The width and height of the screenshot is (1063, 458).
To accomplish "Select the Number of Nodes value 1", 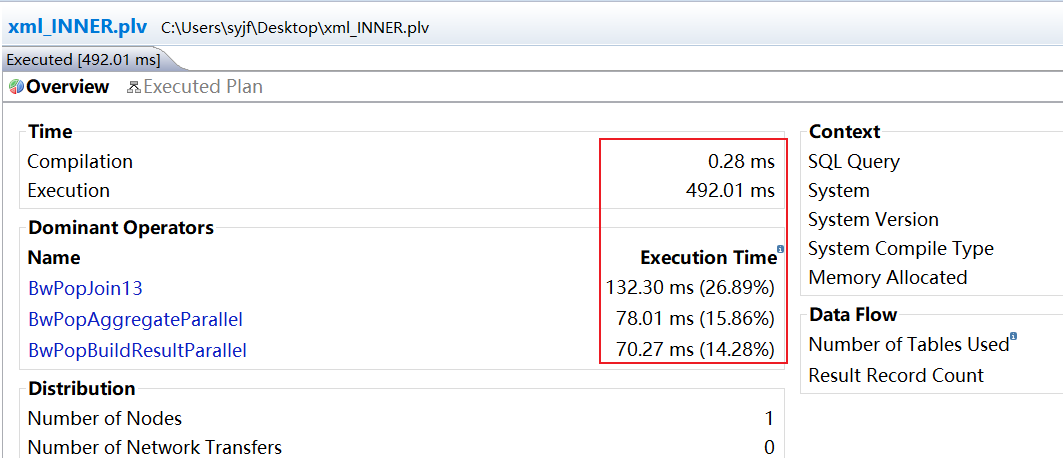I will pyautogui.click(x=769, y=419).
